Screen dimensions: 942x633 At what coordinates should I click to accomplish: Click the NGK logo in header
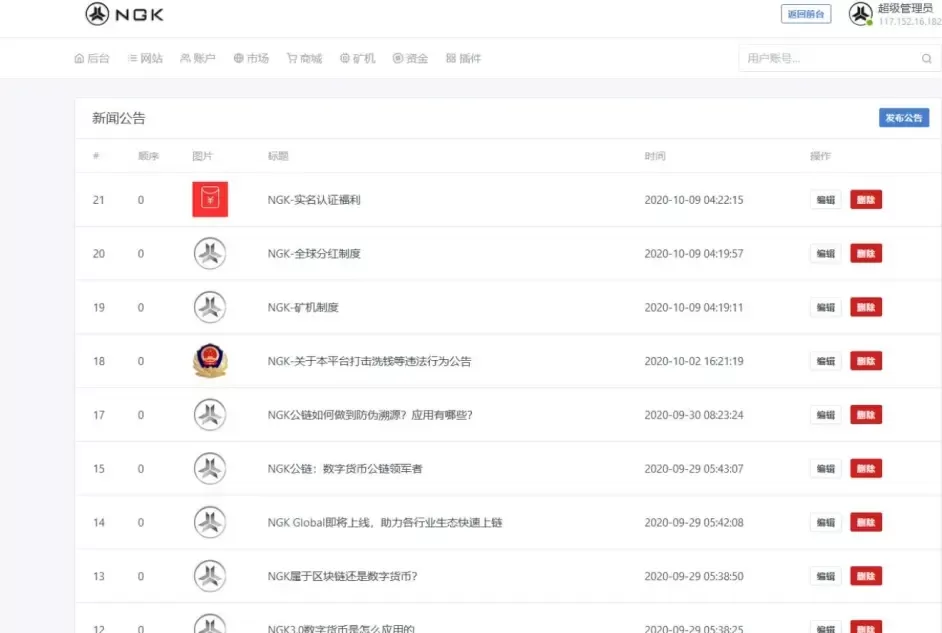tap(124, 14)
